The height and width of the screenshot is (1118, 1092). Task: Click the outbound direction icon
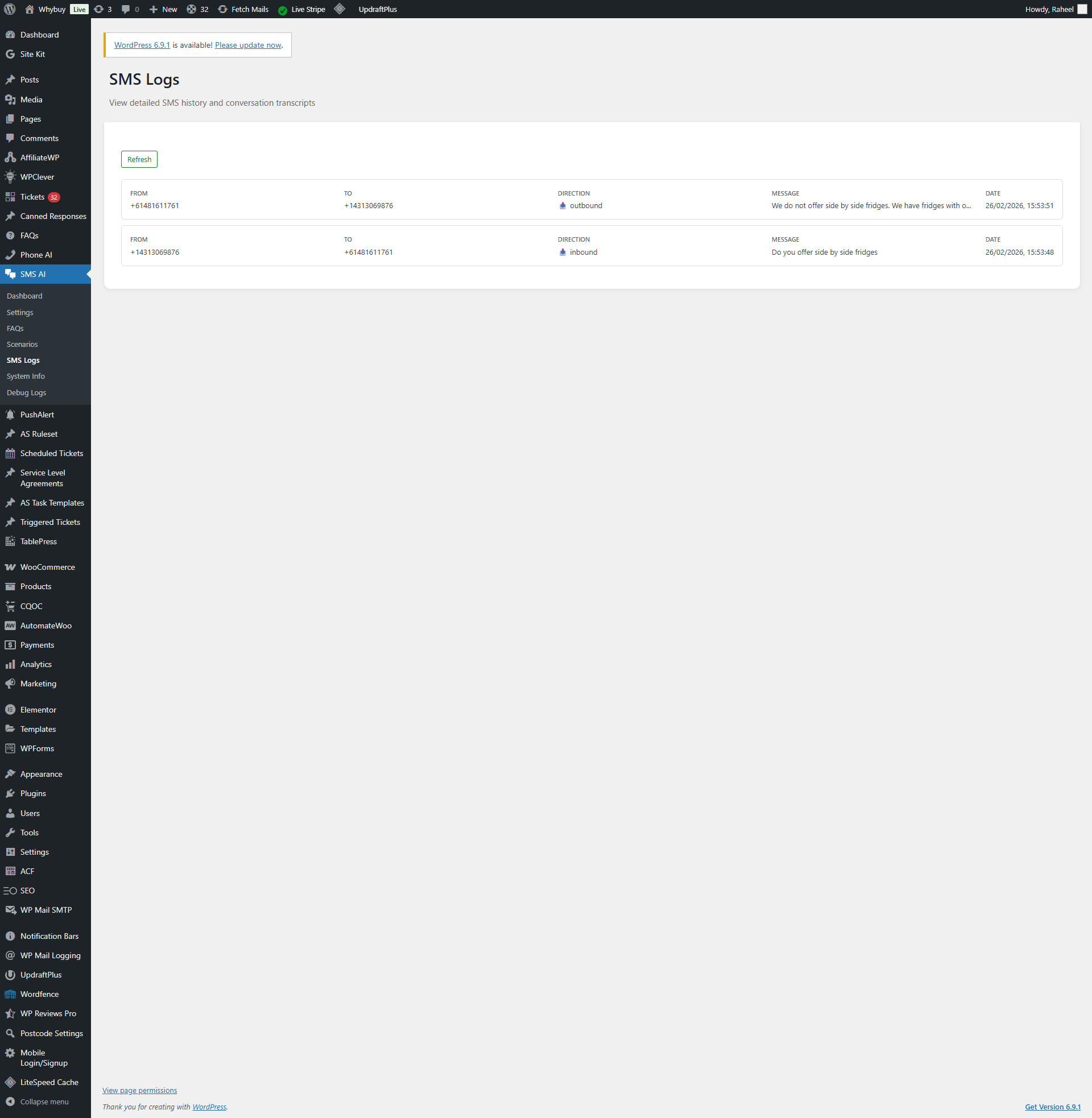pyautogui.click(x=562, y=206)
